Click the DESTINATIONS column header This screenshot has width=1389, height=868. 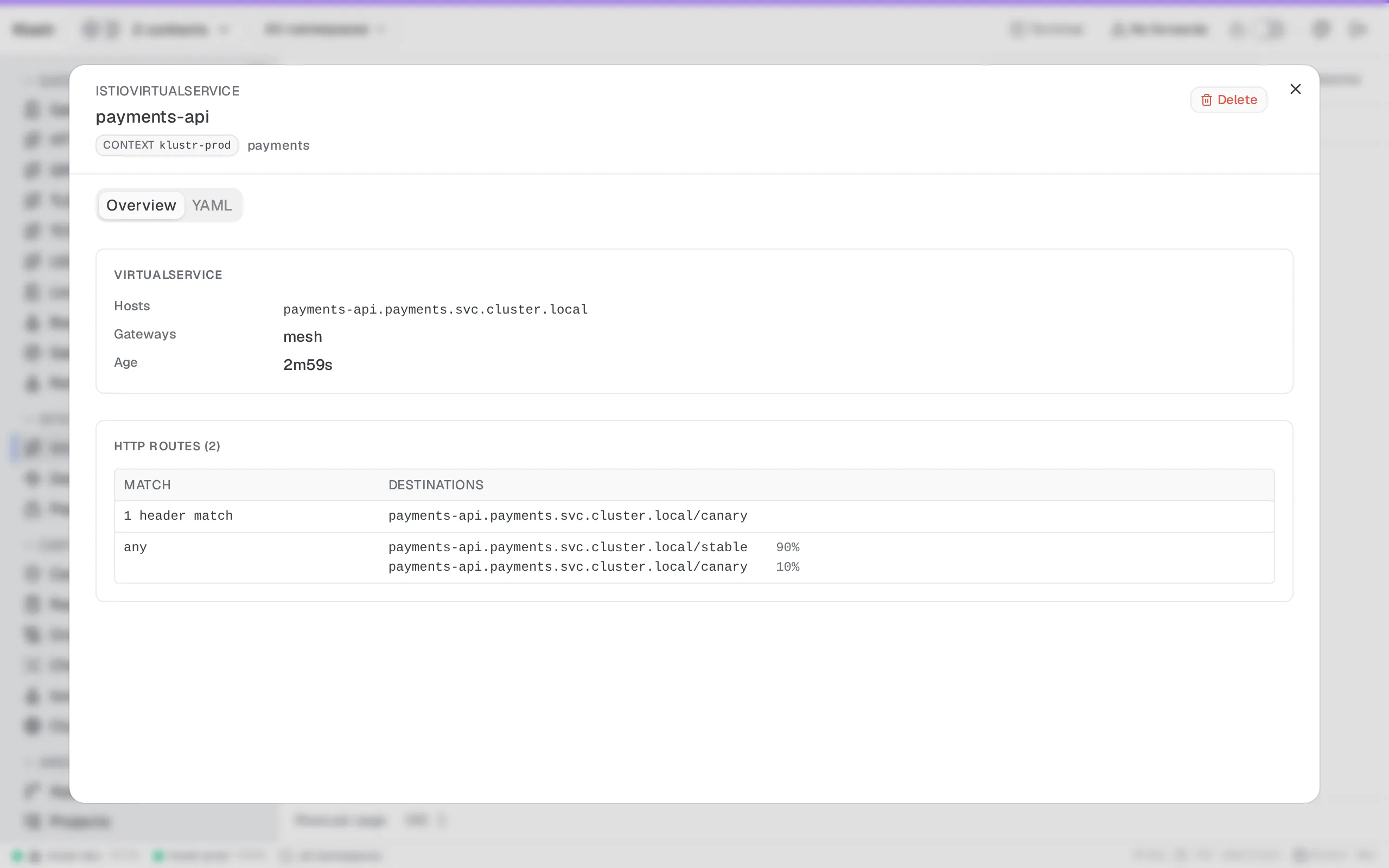(x=436, y=485)
